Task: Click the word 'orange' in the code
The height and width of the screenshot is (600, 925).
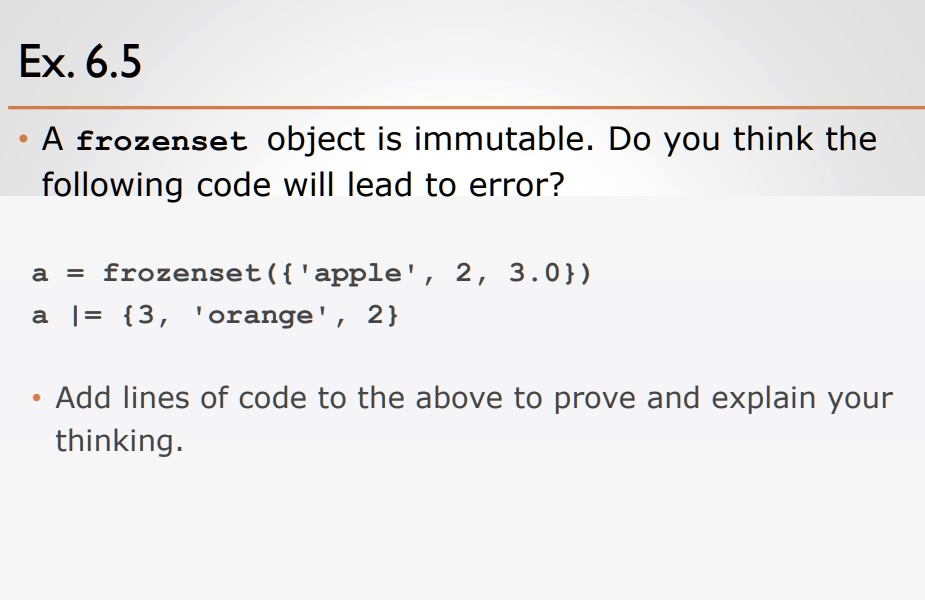Action: 260,315
